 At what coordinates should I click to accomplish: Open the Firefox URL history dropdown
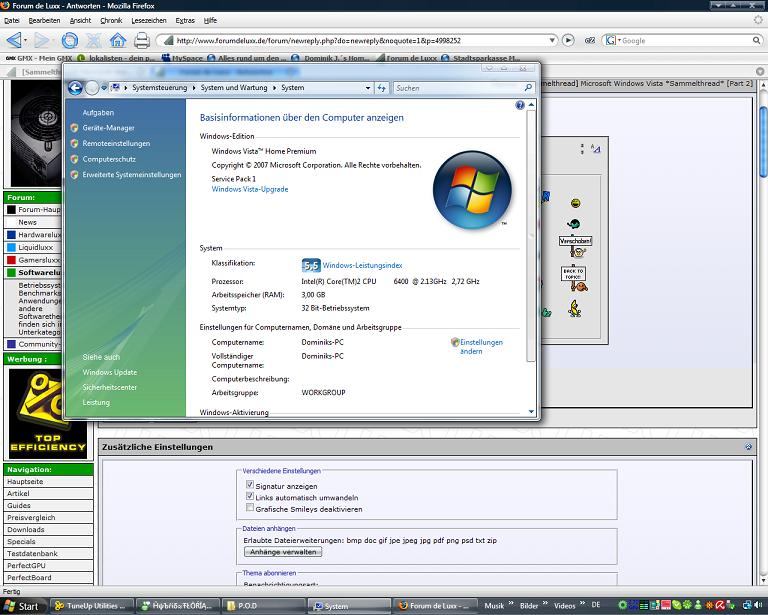[x=552, y=40]
